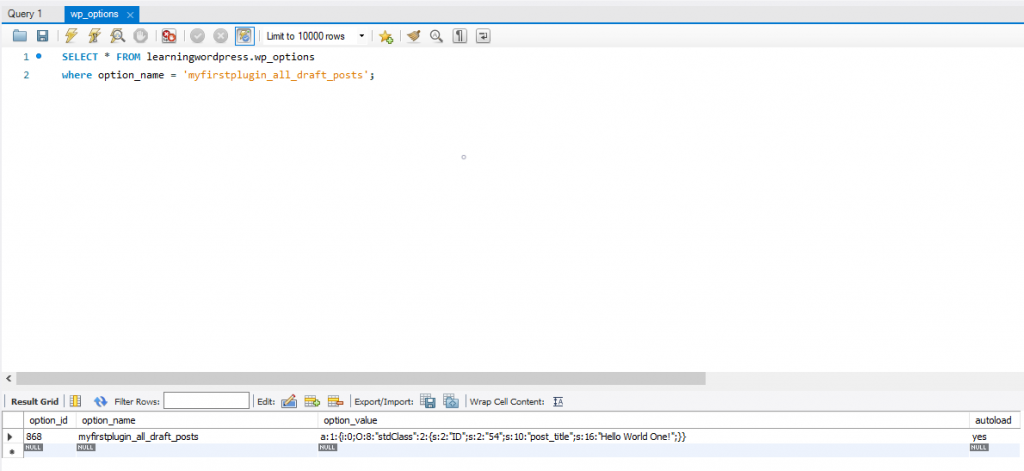Click the option_name column header
This screenshot has height=471, width=1024.
click(108, 421)
